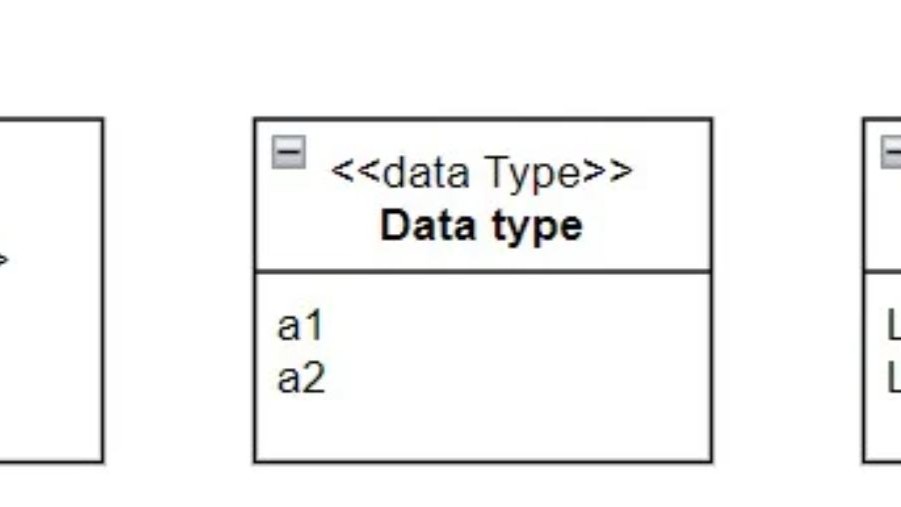This screenshot has width=901, height=507.
Task: Click canvas between Data type and right box
Action: pyautogui.click(x=787, y=290)
